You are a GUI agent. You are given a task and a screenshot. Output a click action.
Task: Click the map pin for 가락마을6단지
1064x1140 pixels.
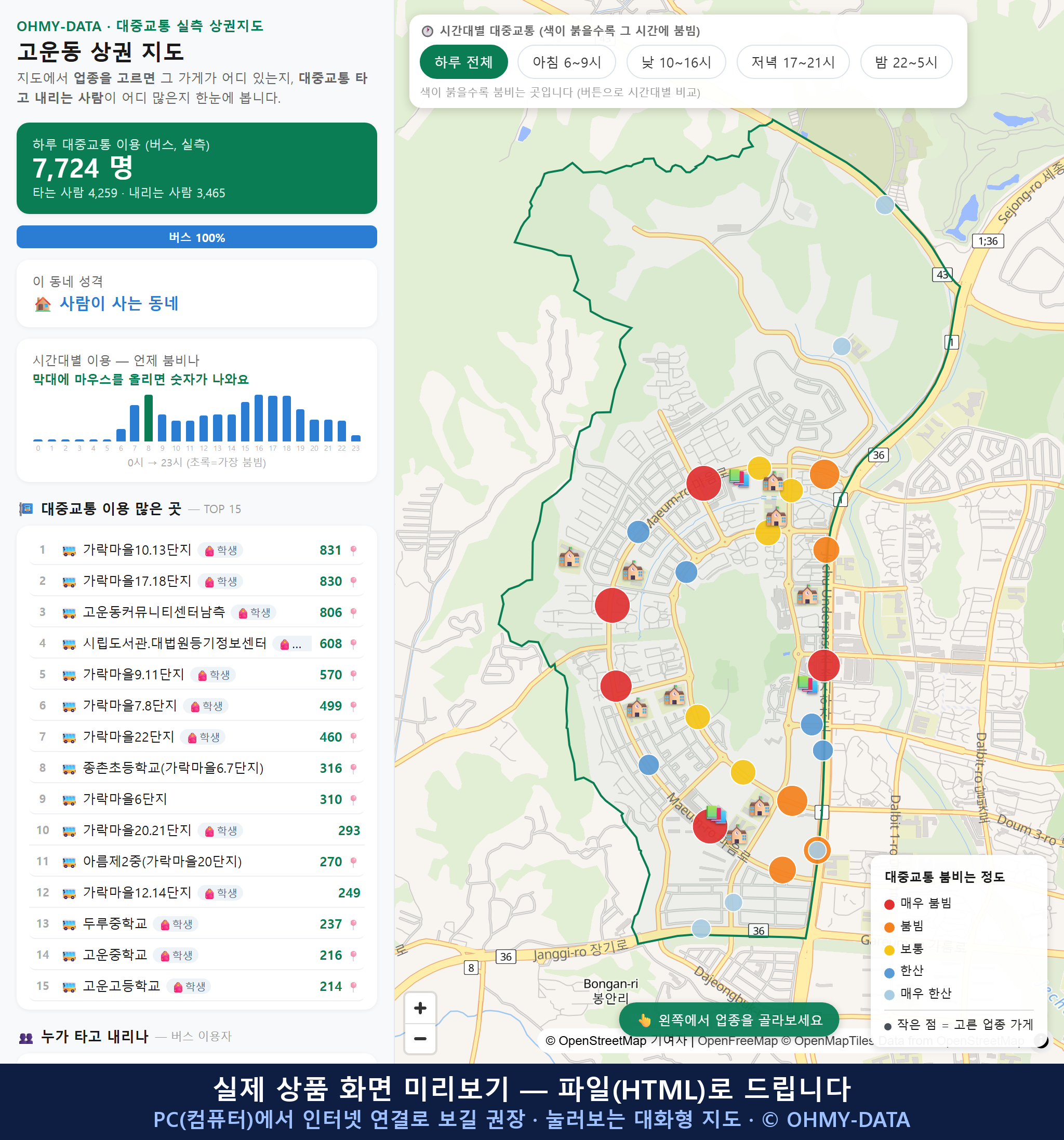353,799
